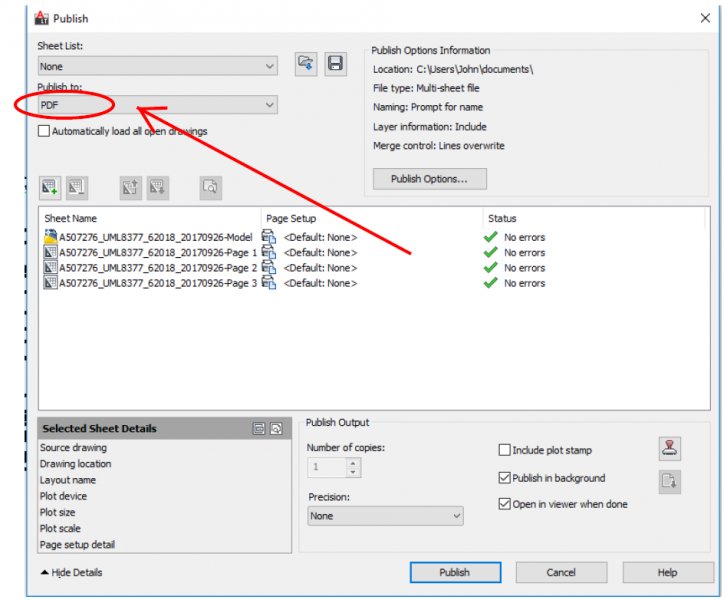Viewport: 727px width, 600px height.
Task: Click the Page 2 sheet's page setup icon
Action: point(268,268)
